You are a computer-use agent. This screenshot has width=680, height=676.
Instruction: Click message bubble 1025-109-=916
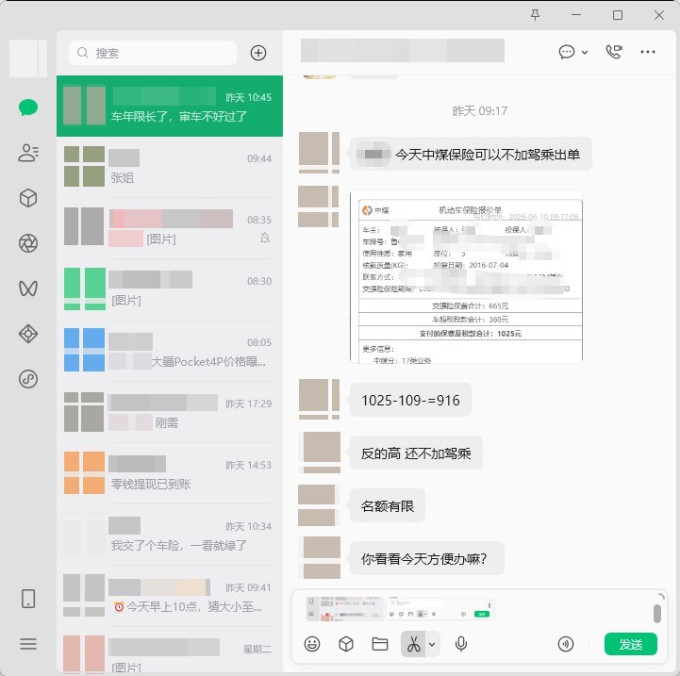(x=410, y=400)
